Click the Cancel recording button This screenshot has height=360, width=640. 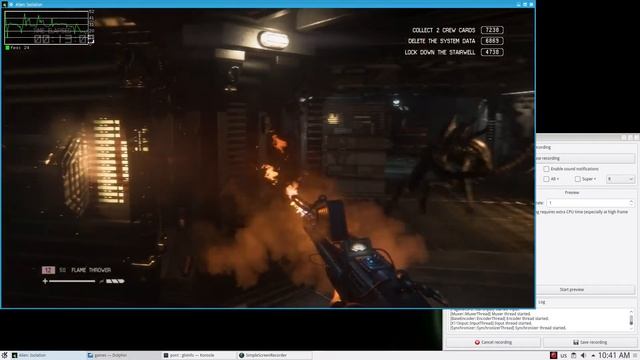click(493, 342)
